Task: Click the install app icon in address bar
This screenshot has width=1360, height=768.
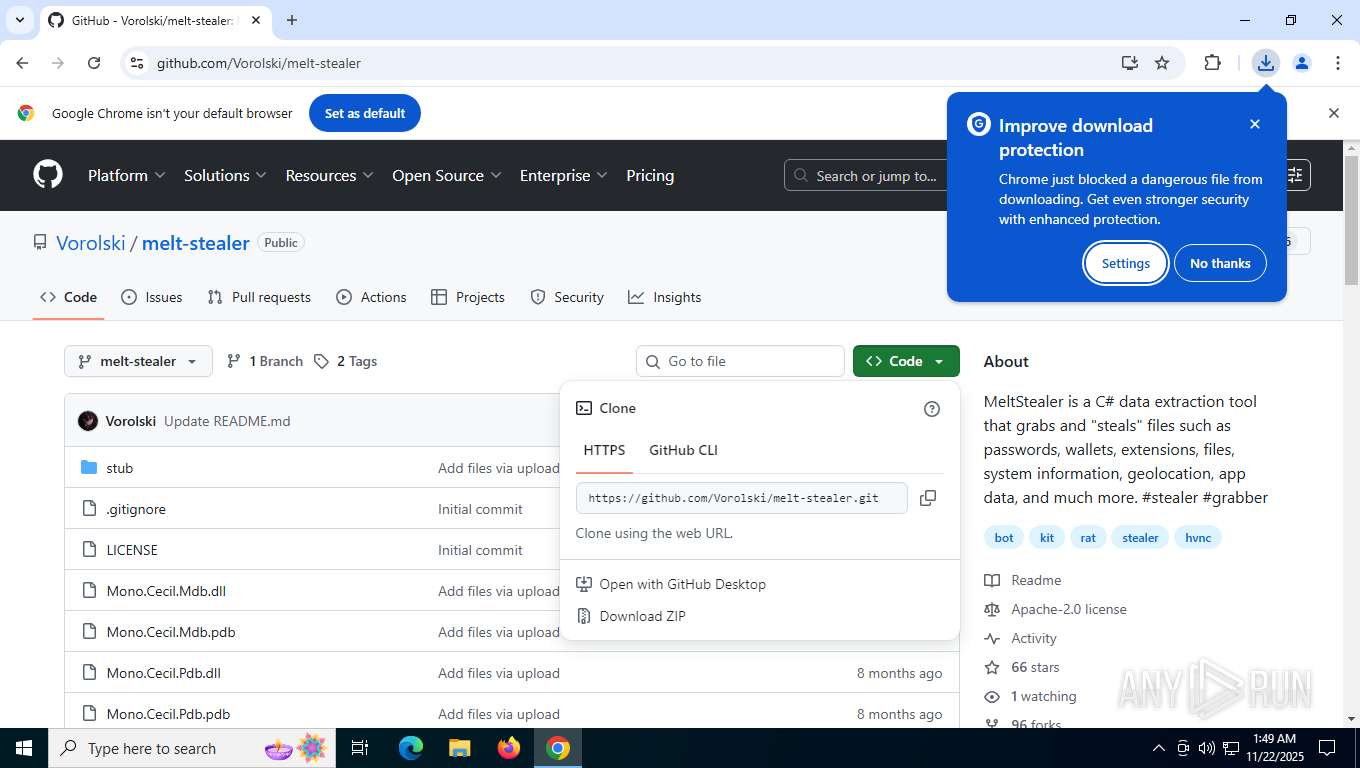Action: 1130,63
